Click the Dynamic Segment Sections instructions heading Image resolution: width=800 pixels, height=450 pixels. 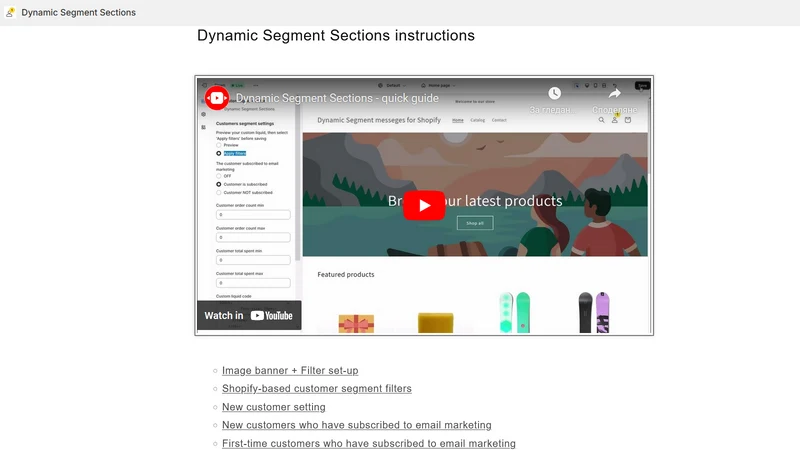pyautogui.click(x=336, y=35)
